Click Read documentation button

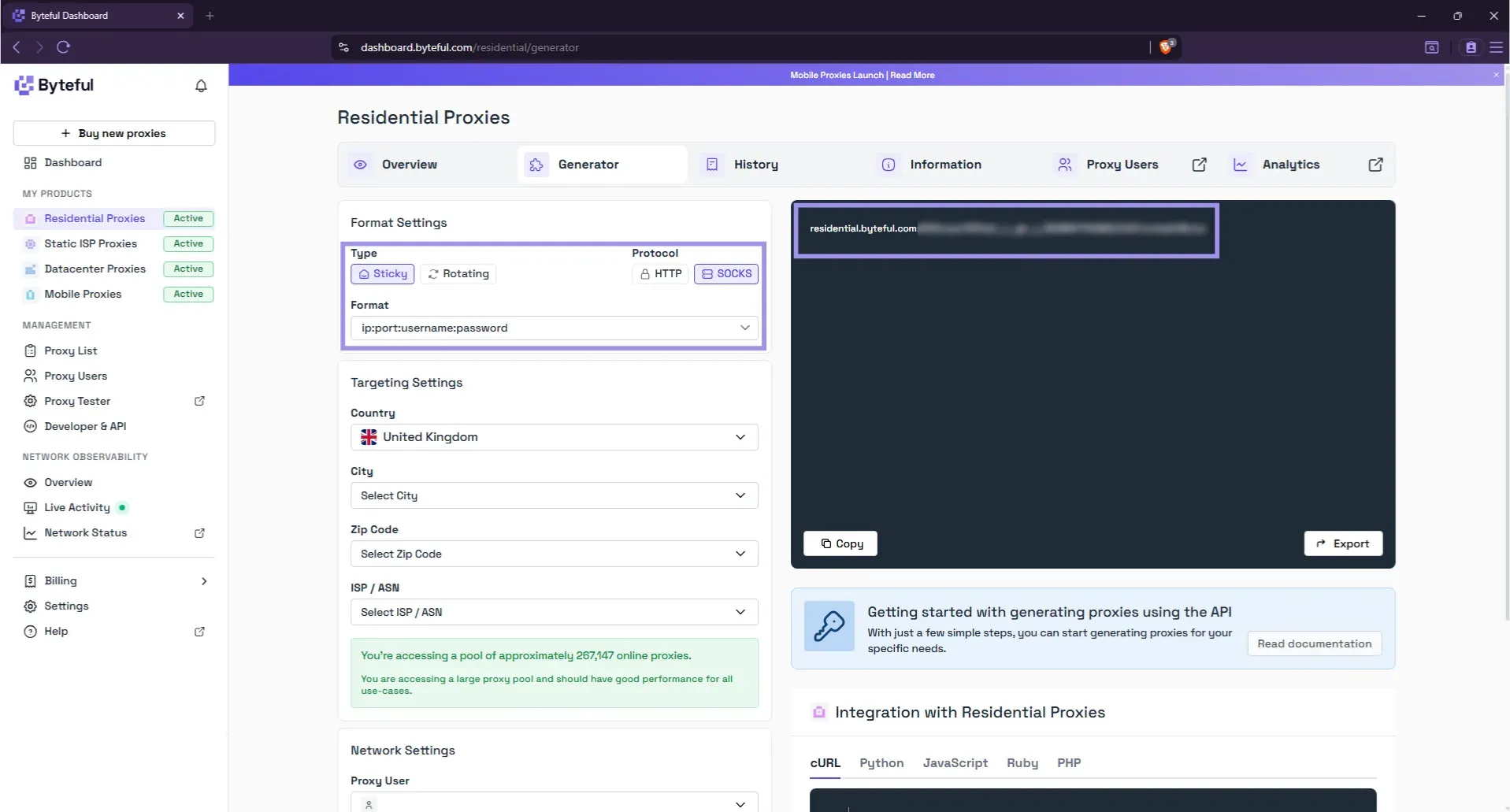[x=1314, y=643]
